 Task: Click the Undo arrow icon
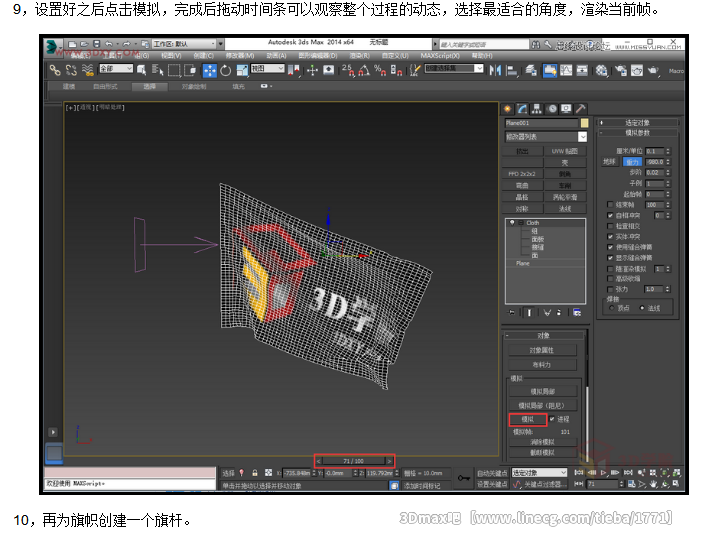(109, 44)
